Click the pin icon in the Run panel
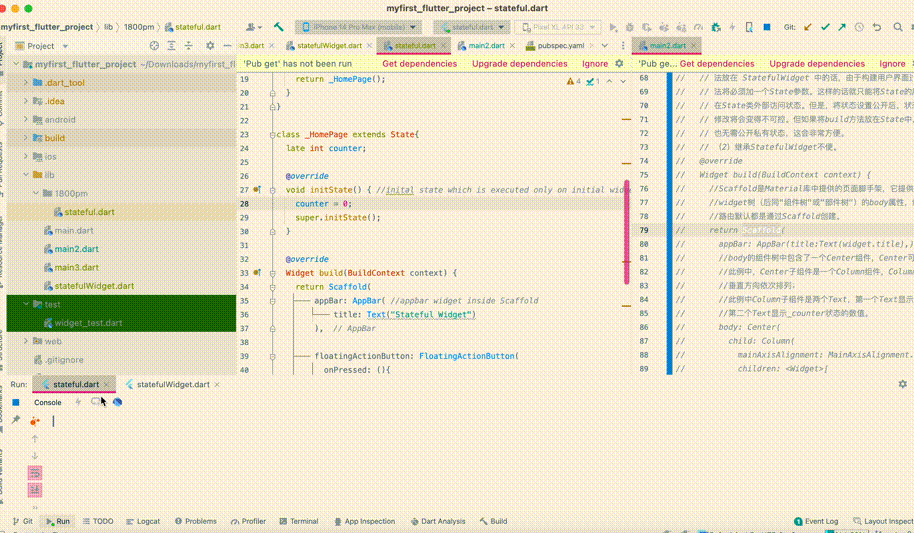The width and height of the screenshot is (914, 533). (x=16, y=420)
